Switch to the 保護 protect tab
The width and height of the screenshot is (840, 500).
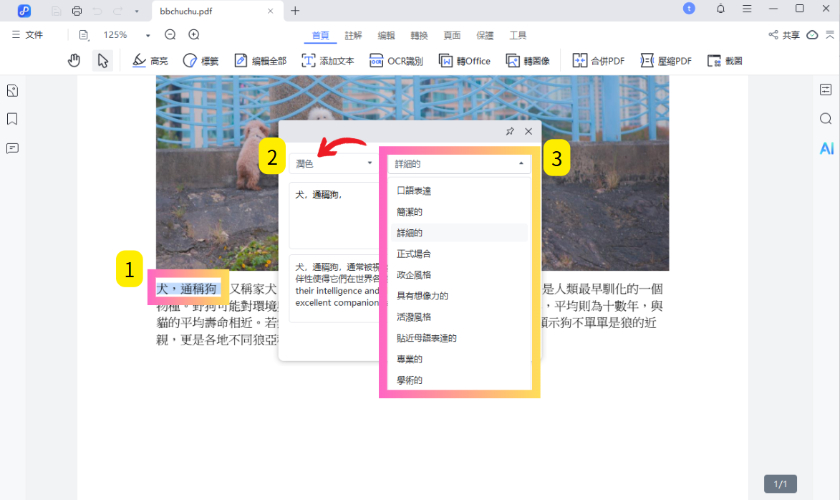pyautogui.click(x=485, y=35)
